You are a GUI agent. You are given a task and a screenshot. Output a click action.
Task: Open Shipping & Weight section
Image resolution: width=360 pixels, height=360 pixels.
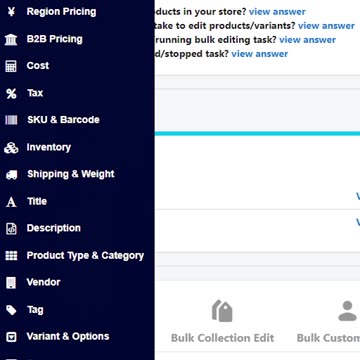71,174
